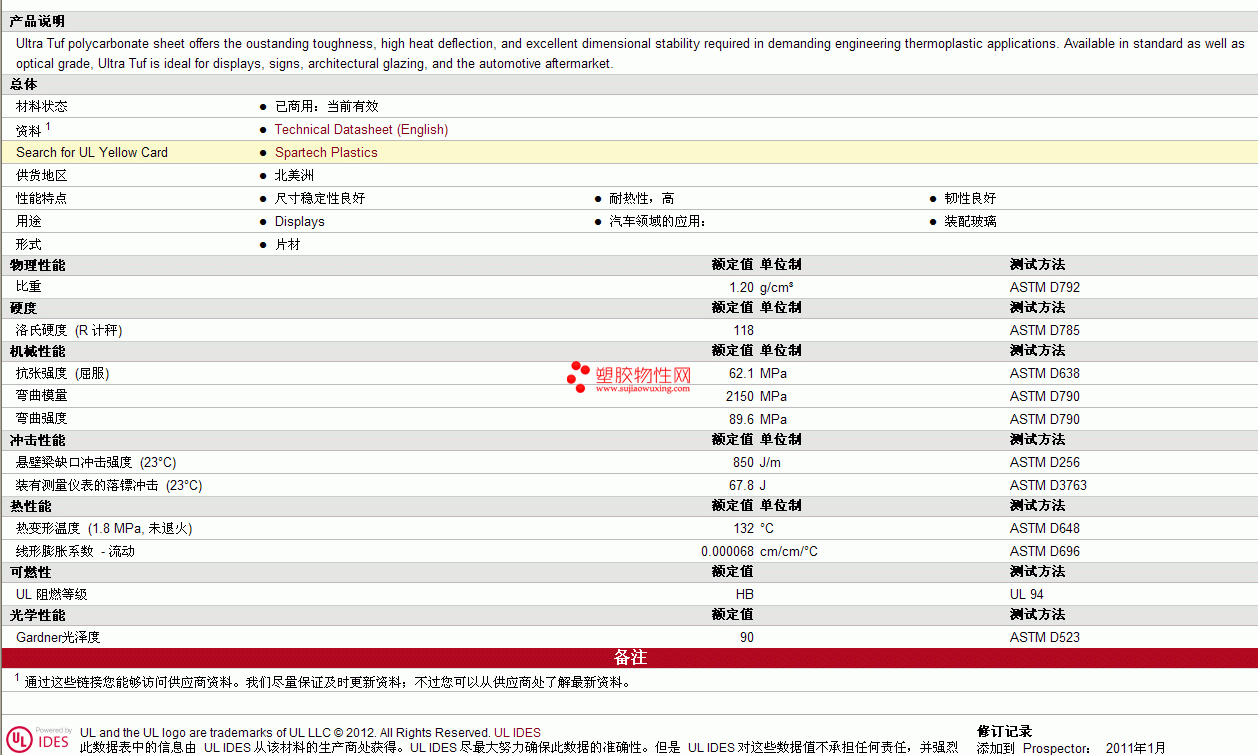Click the UL IDES logo icon
Image resolution: width=1258 pixels, height=755 pixels.
click(x=40, y=738)
